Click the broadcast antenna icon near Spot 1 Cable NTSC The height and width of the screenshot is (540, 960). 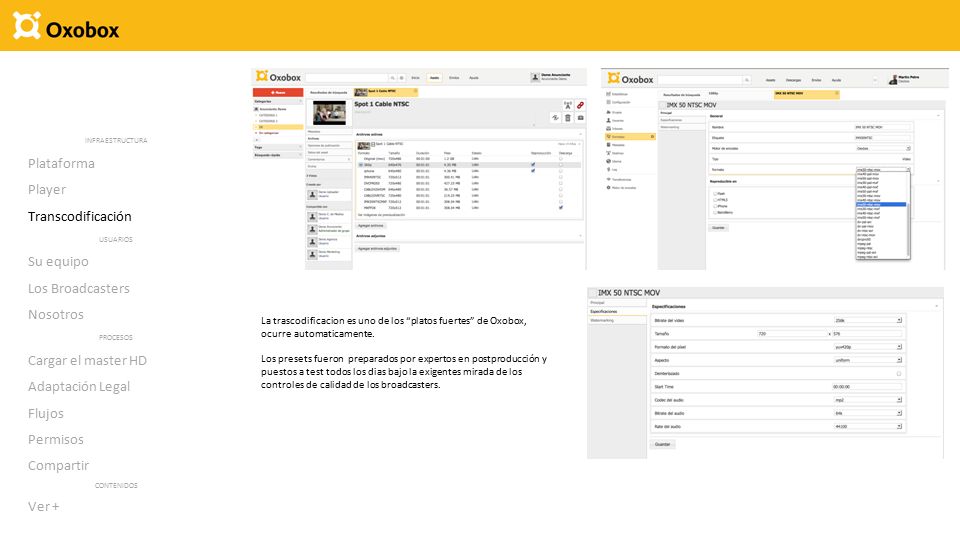point(568,105)
